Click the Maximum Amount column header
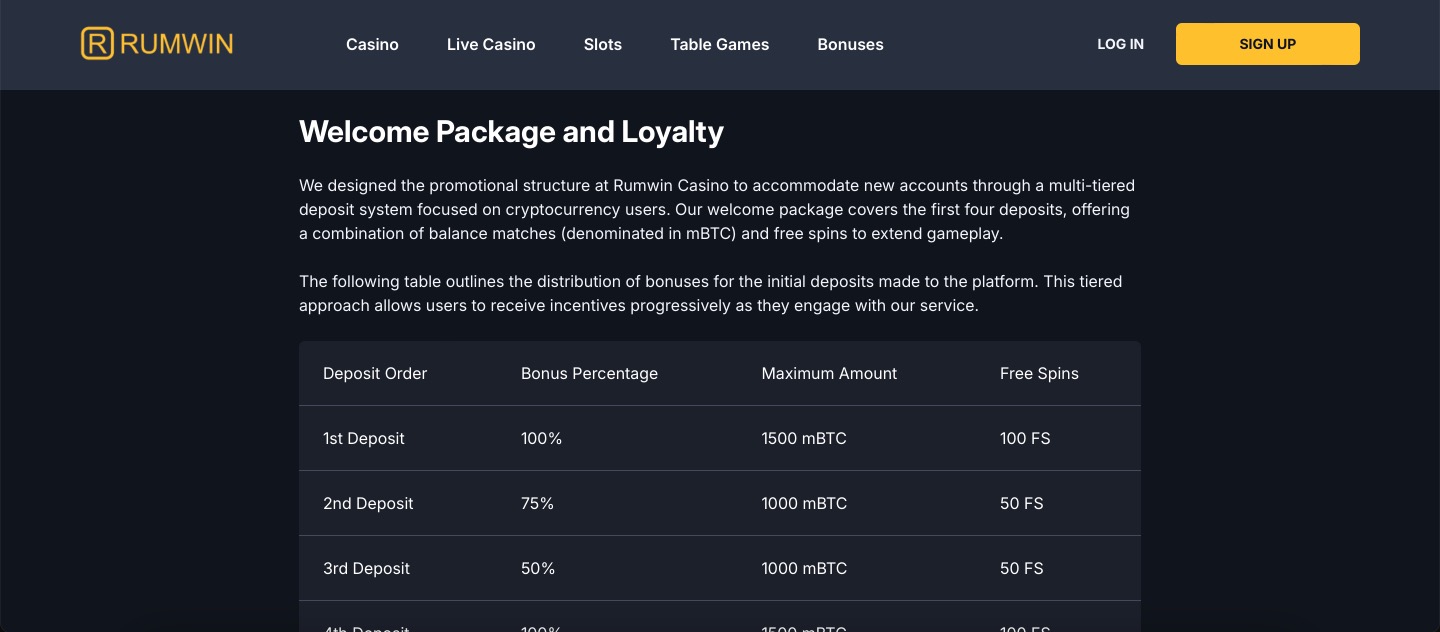 point(829,373)
